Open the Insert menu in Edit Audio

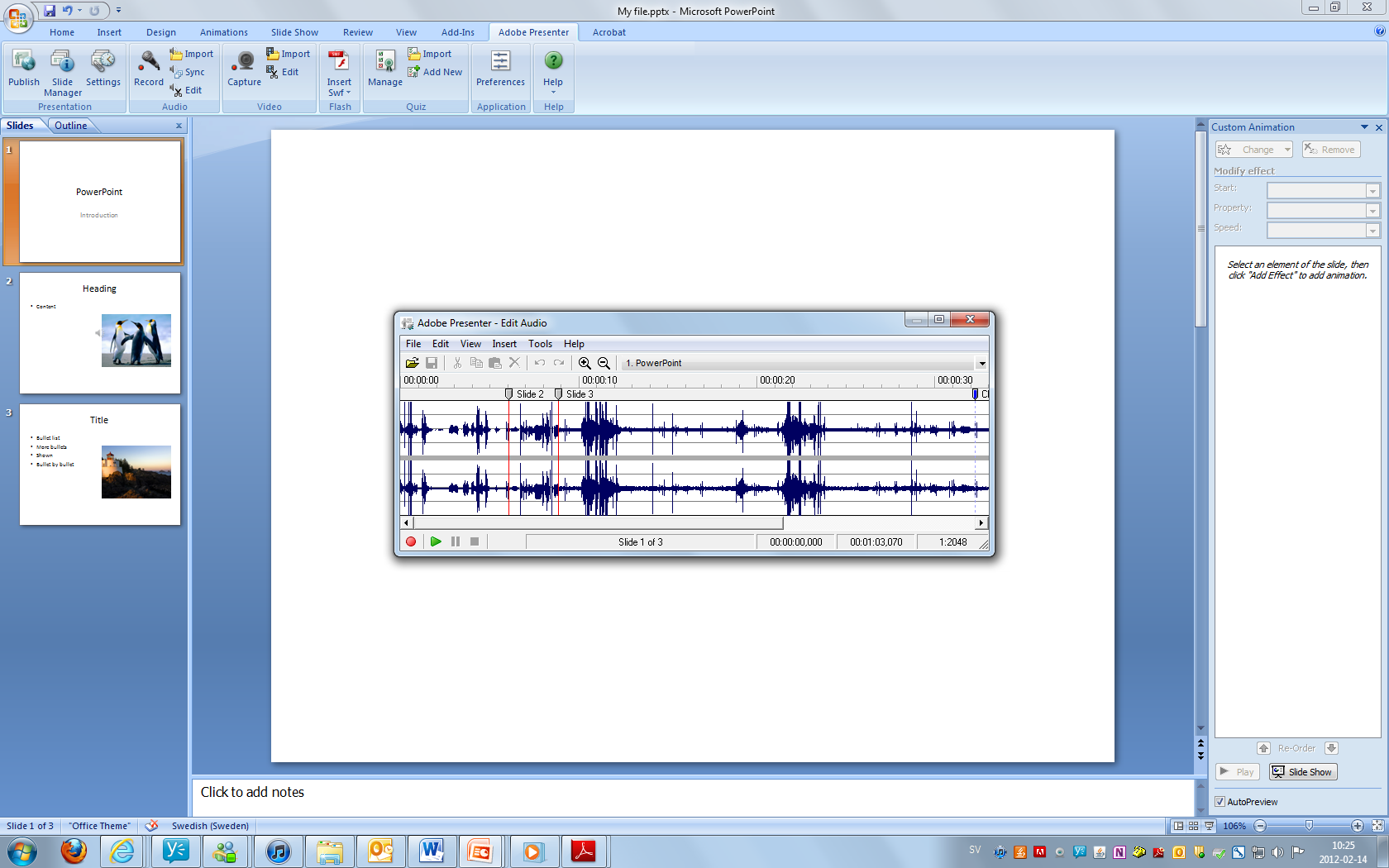pos(504,344)
